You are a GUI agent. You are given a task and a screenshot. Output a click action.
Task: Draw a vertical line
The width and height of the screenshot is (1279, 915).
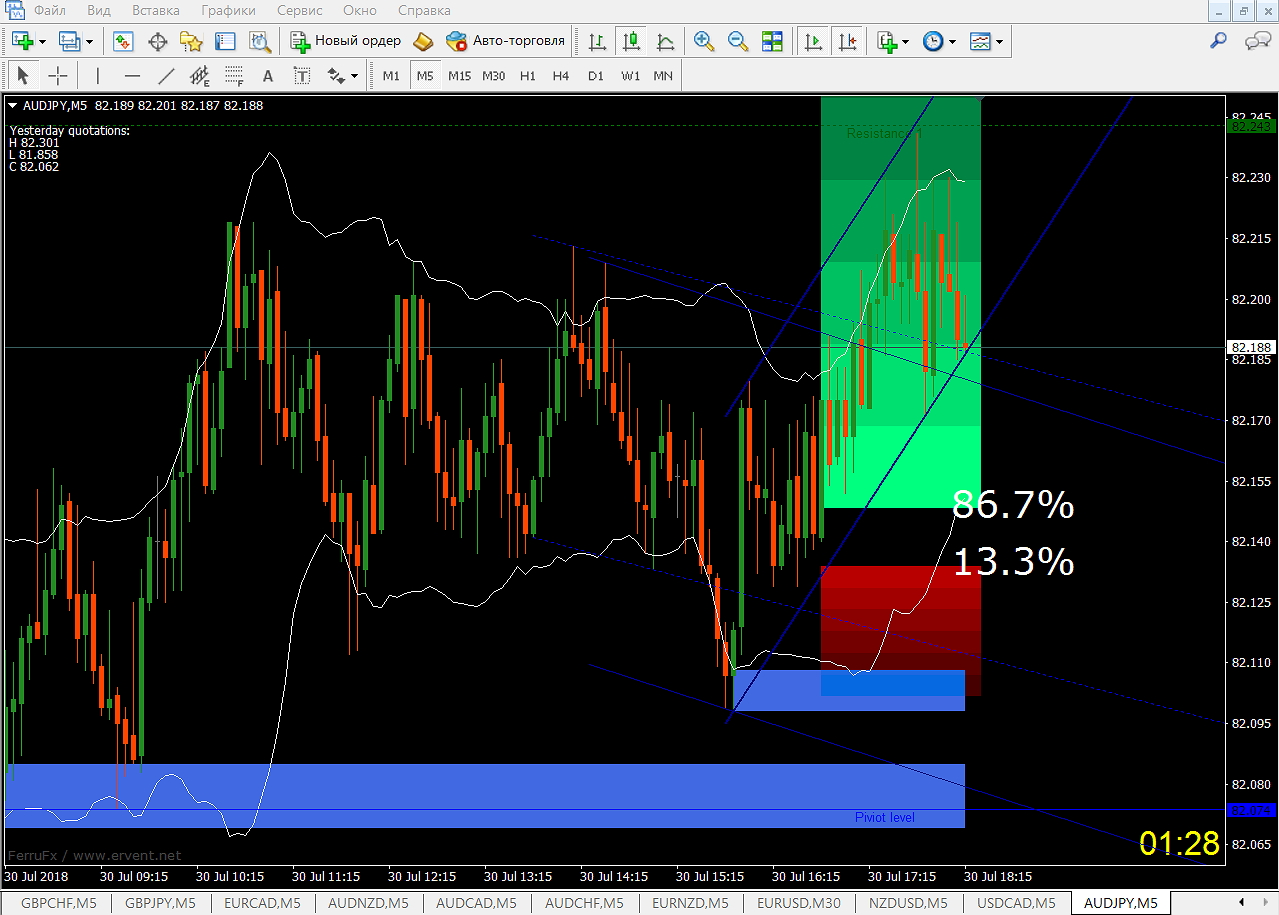(98, 75)
